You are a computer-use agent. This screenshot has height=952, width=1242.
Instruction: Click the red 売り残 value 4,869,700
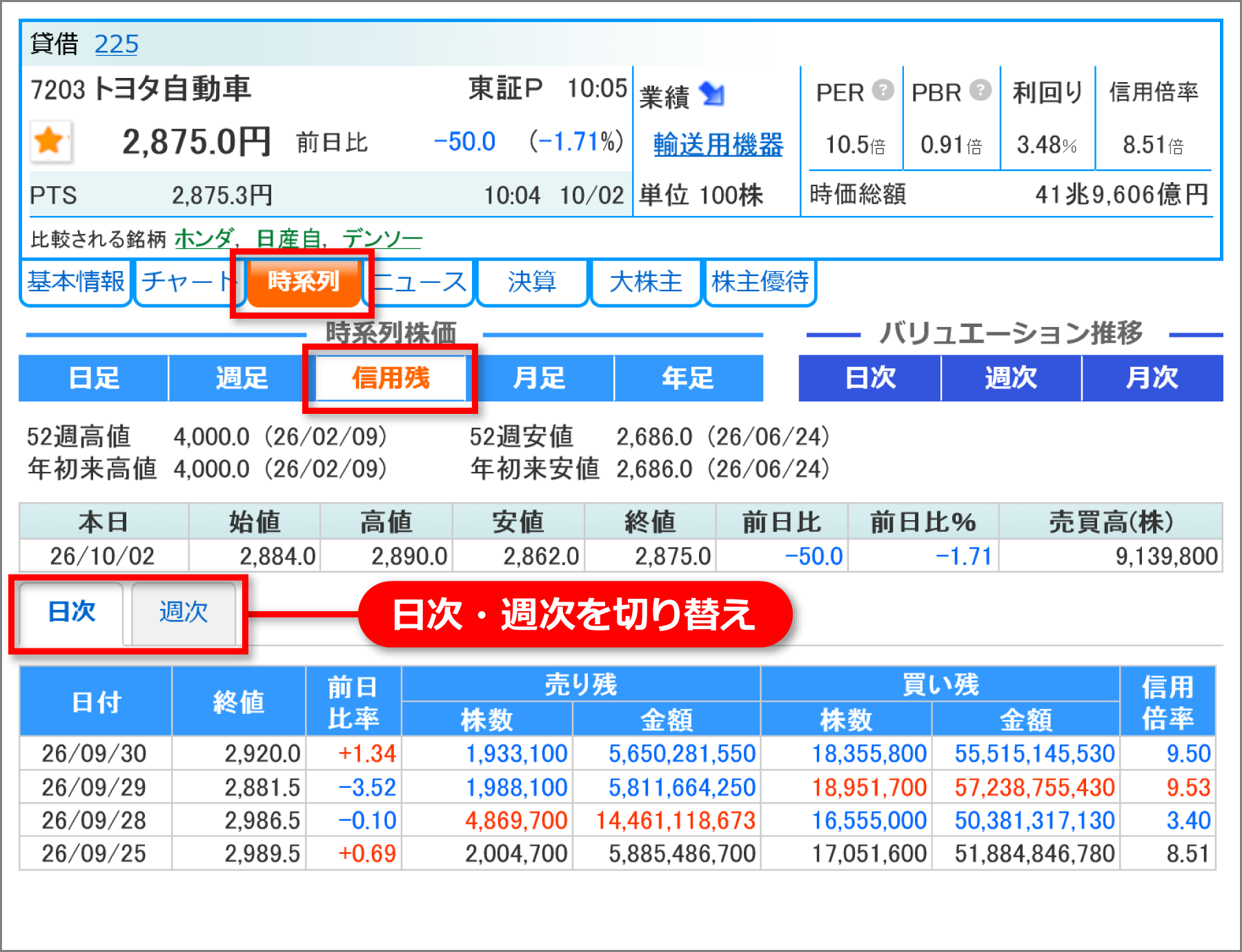(516, 820)
